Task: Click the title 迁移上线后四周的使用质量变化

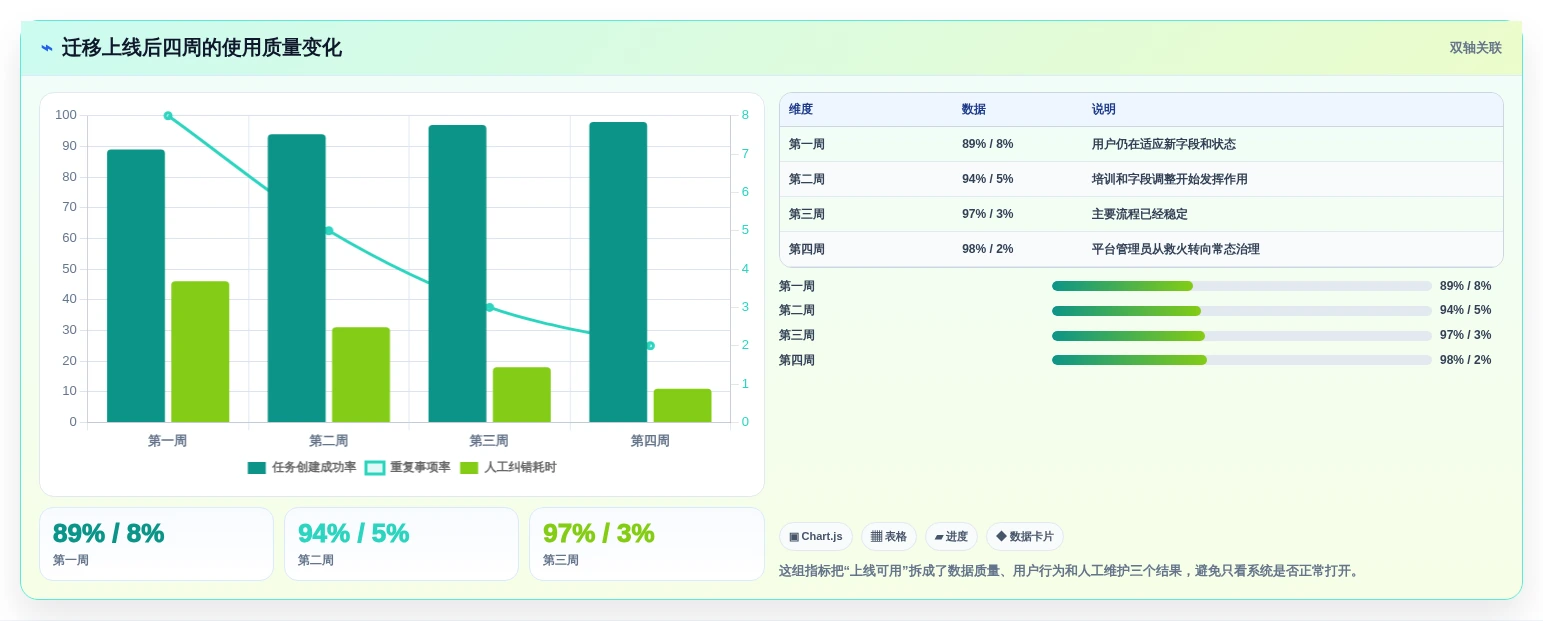Action: click(202, 48)
